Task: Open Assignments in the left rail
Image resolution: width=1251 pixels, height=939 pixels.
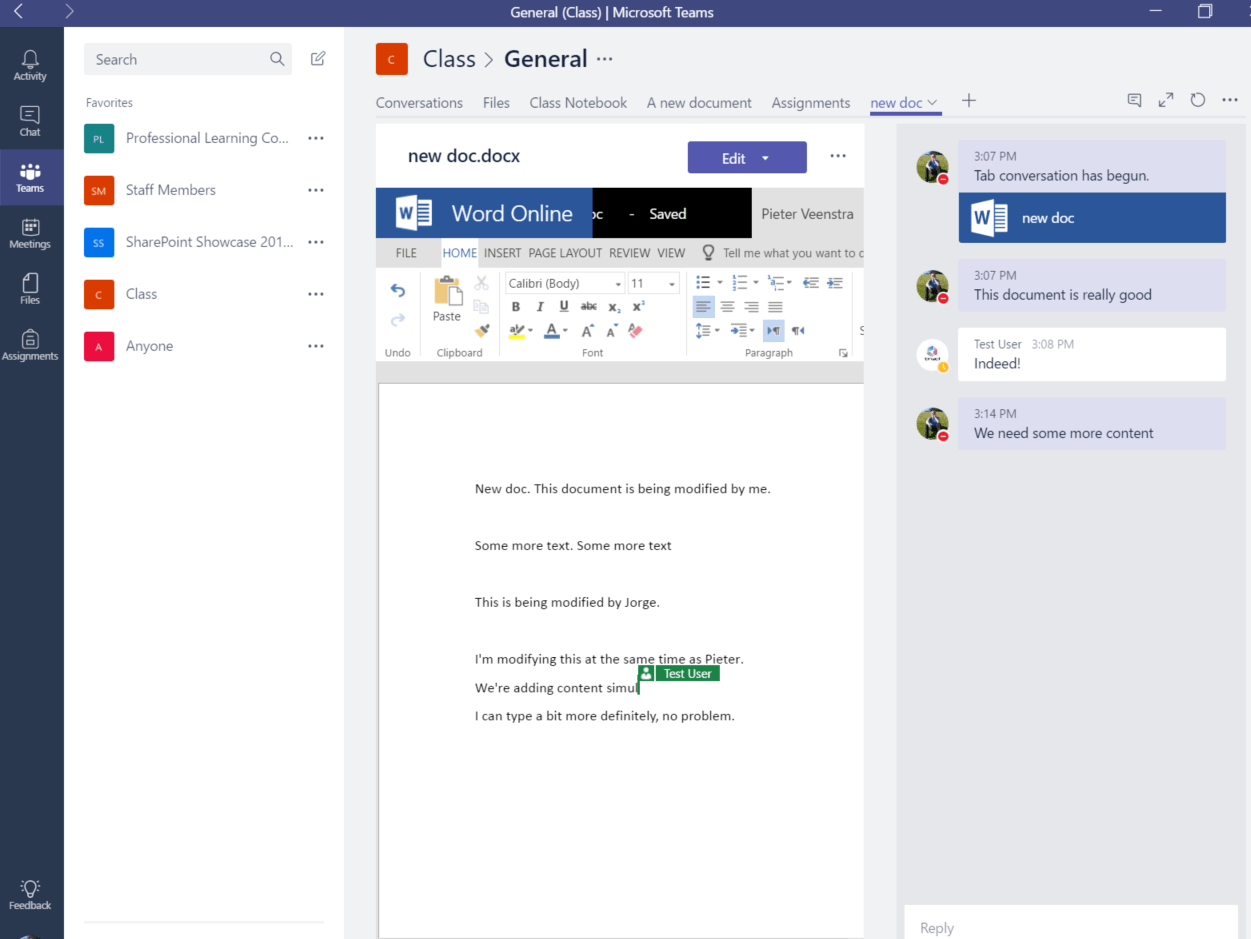Action: 30,345
